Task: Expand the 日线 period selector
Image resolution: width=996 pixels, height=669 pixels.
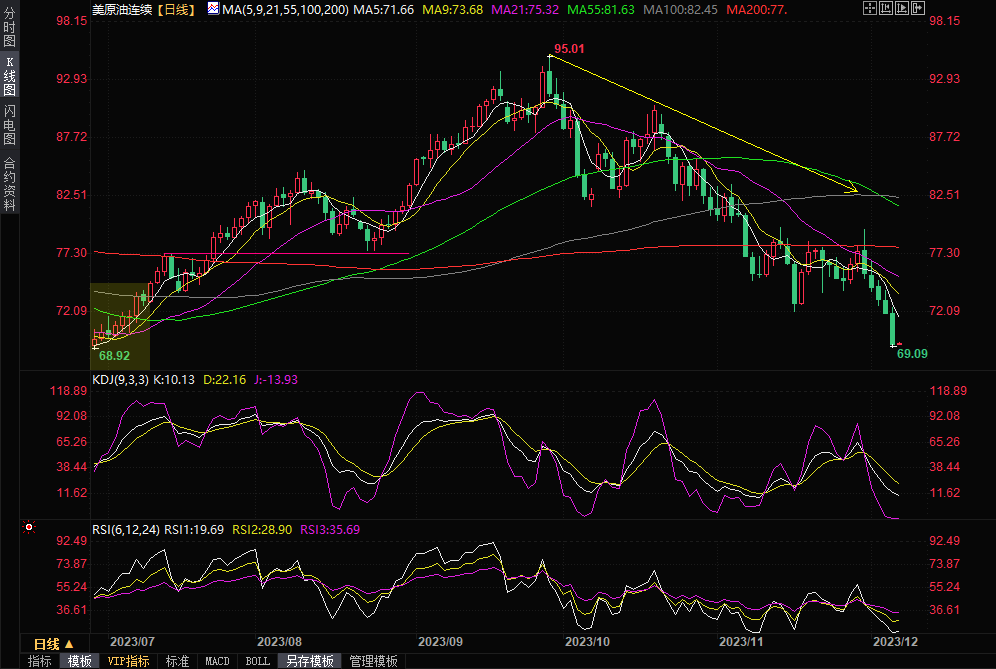Action: (54, 643)
